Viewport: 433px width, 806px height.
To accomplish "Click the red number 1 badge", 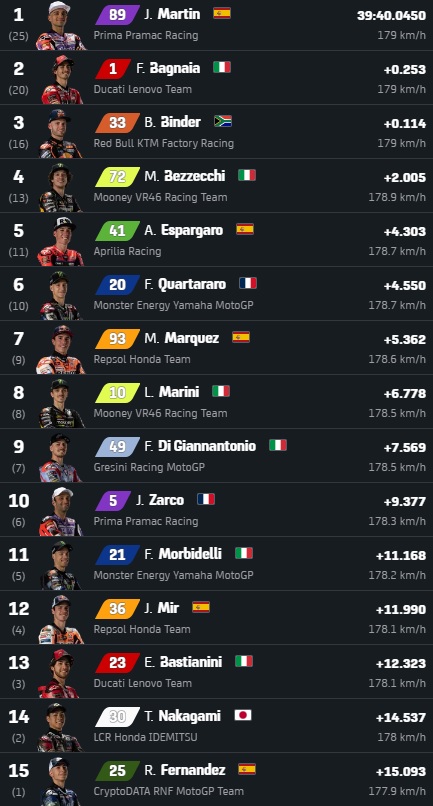I will coord(113,69).
